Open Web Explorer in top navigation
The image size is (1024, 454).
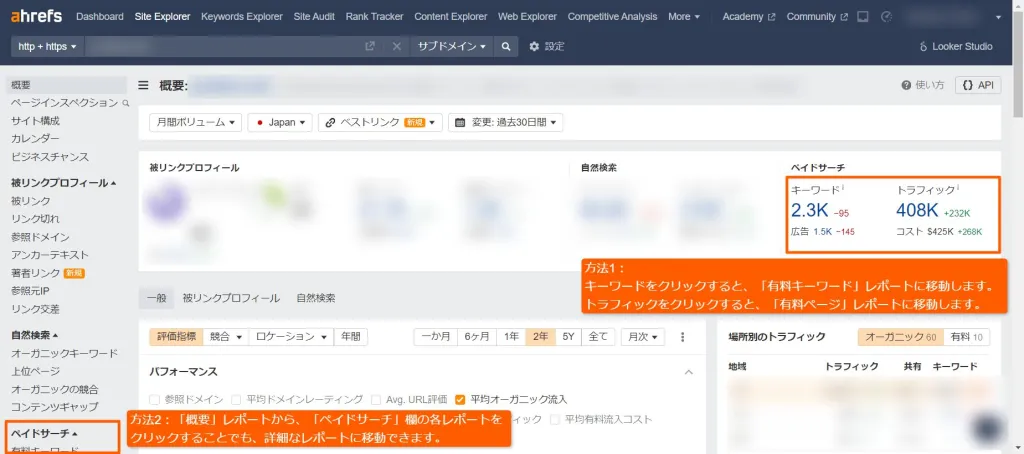[528, 17]
